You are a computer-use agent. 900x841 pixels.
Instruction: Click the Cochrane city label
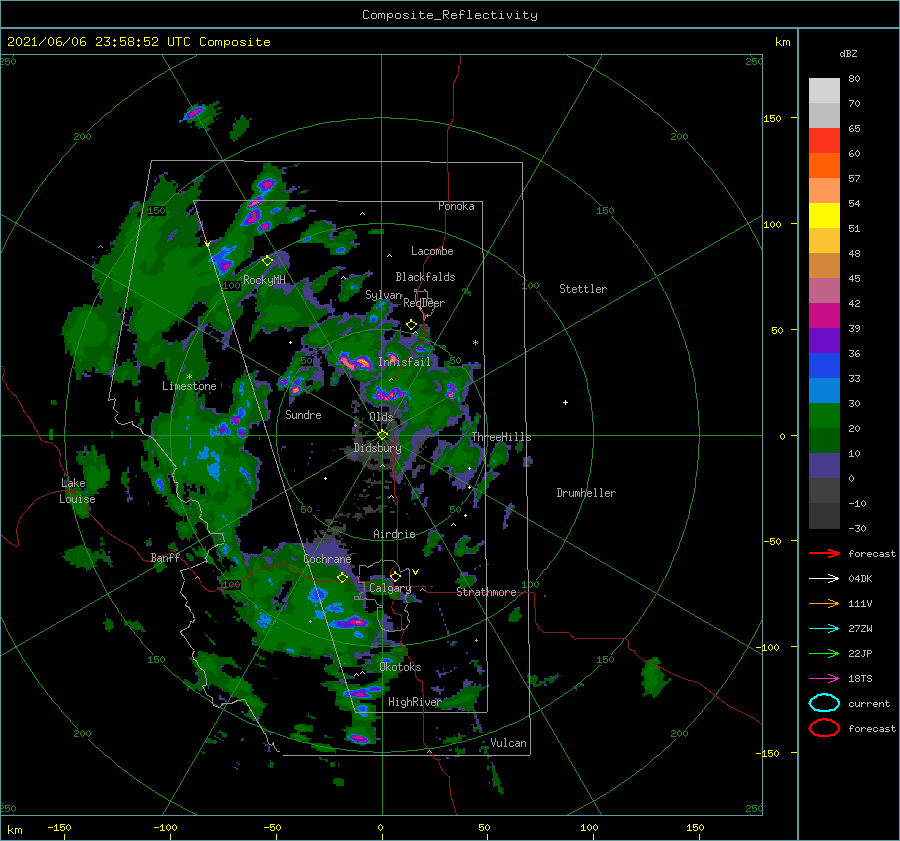tap(327, 559)
